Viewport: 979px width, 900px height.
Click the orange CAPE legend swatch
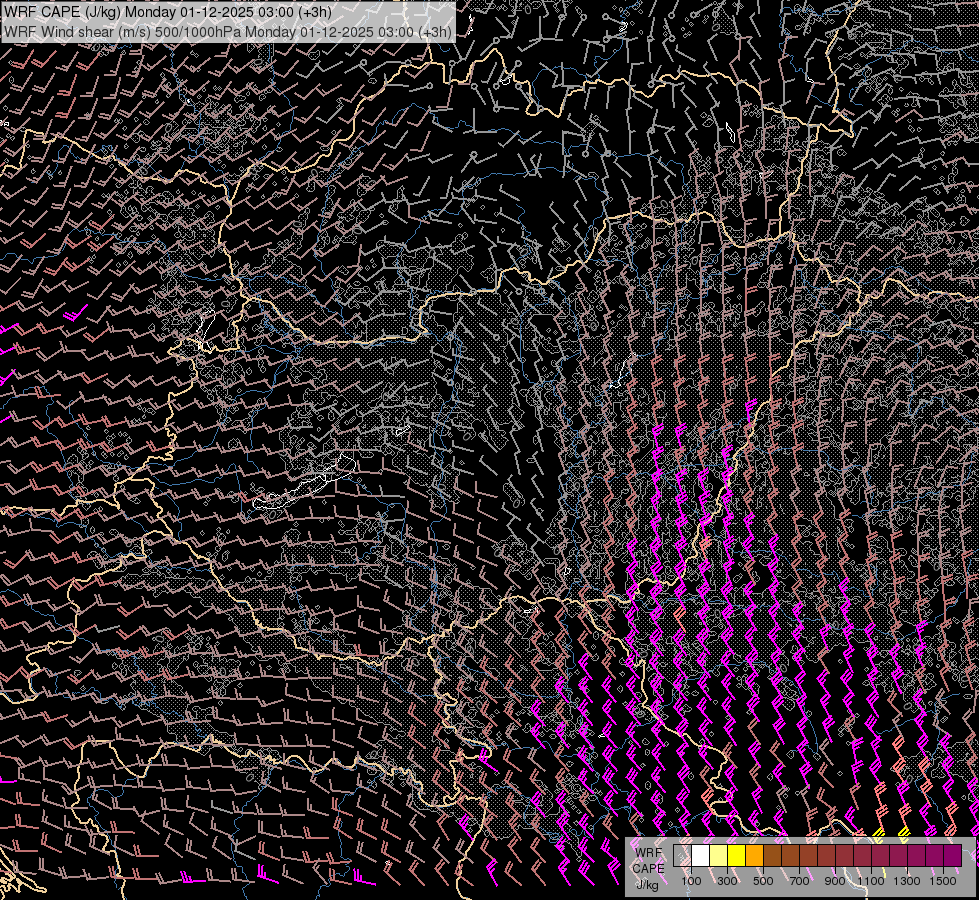click(754, 856)
